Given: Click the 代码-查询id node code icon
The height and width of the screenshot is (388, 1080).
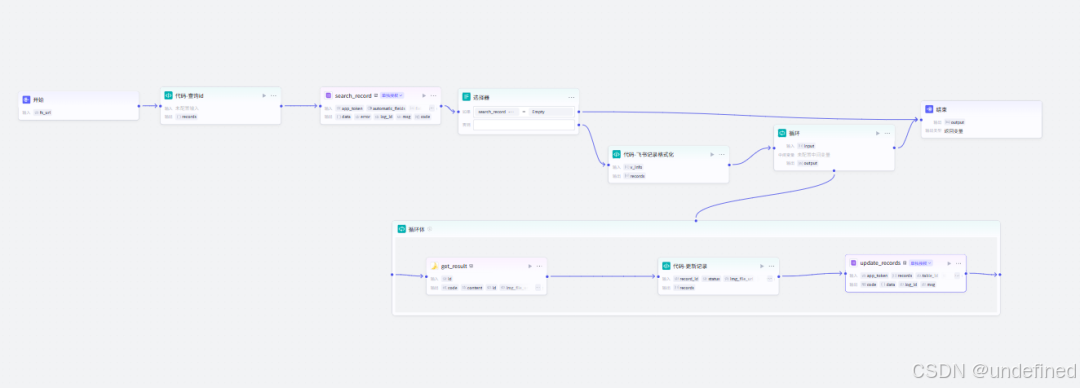Looking at the screenshot, I should pos(169,95).
